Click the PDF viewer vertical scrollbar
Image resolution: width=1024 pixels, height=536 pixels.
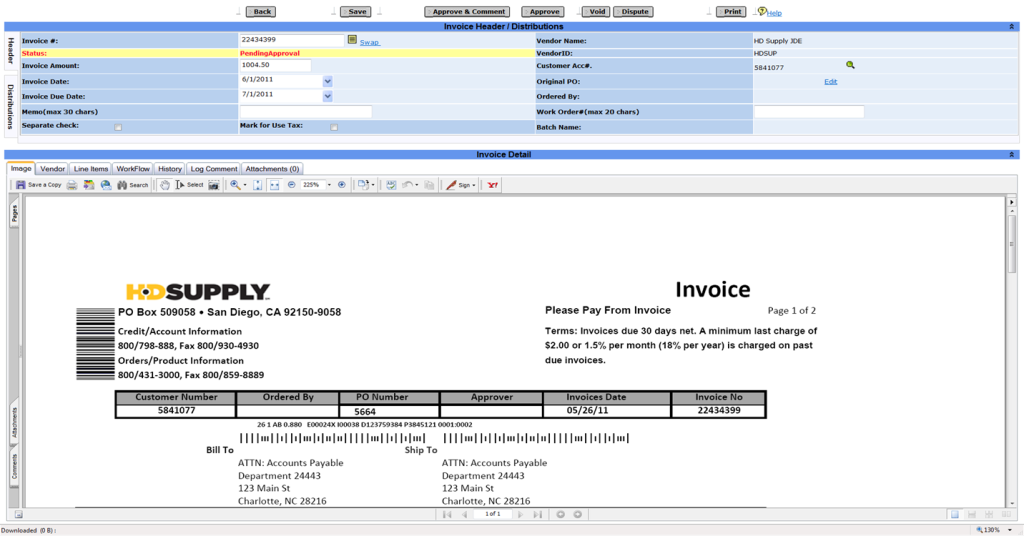coord(1012,243)
